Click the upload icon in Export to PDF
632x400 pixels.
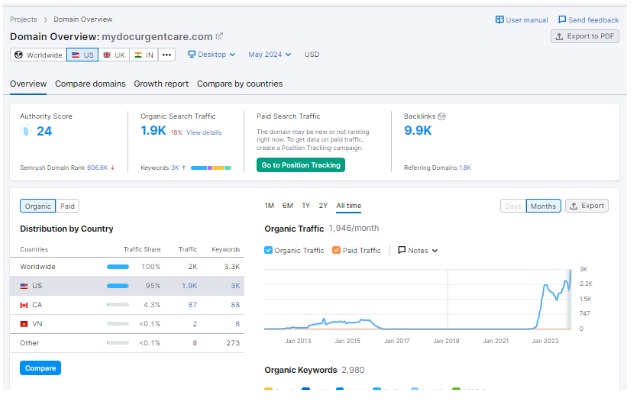[559, 36]
